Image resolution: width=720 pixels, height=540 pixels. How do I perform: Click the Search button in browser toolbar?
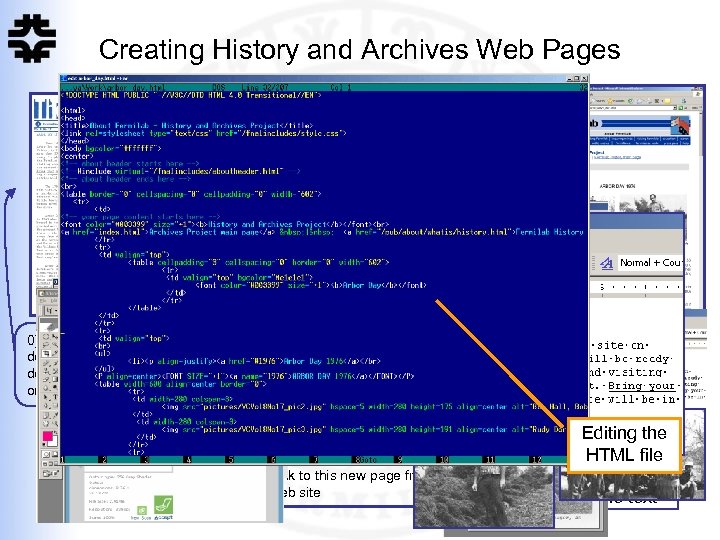[598, 101]
